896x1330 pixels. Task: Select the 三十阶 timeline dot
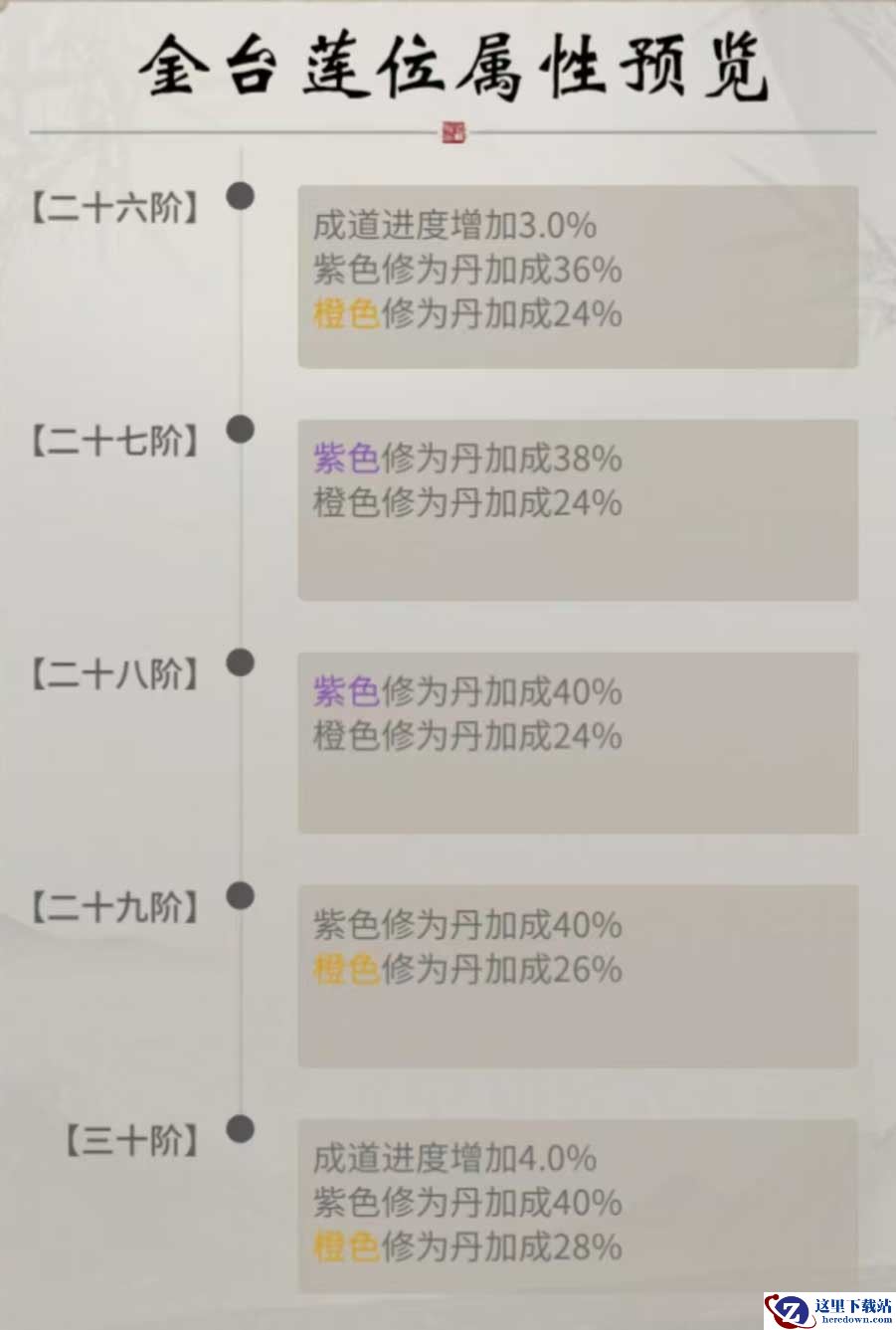[x=240, y=1129]
